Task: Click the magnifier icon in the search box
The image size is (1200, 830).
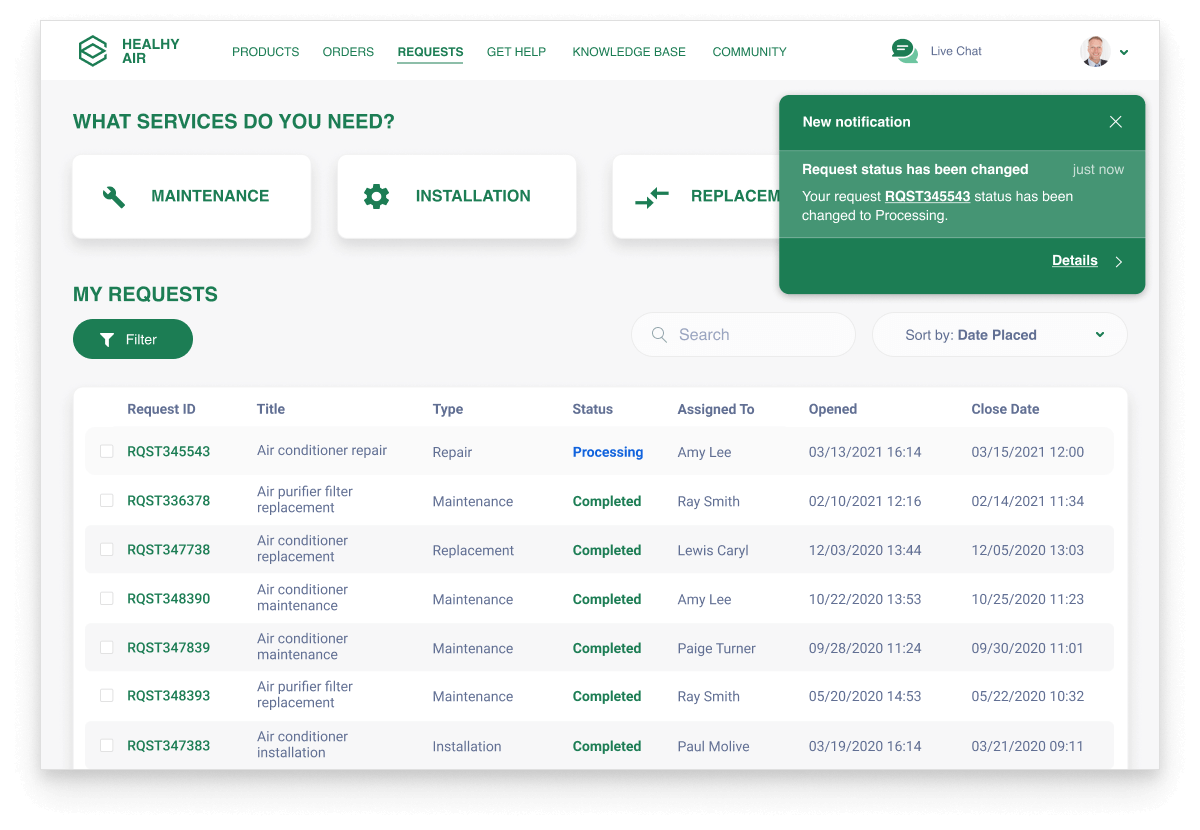Action: [659, 335]
